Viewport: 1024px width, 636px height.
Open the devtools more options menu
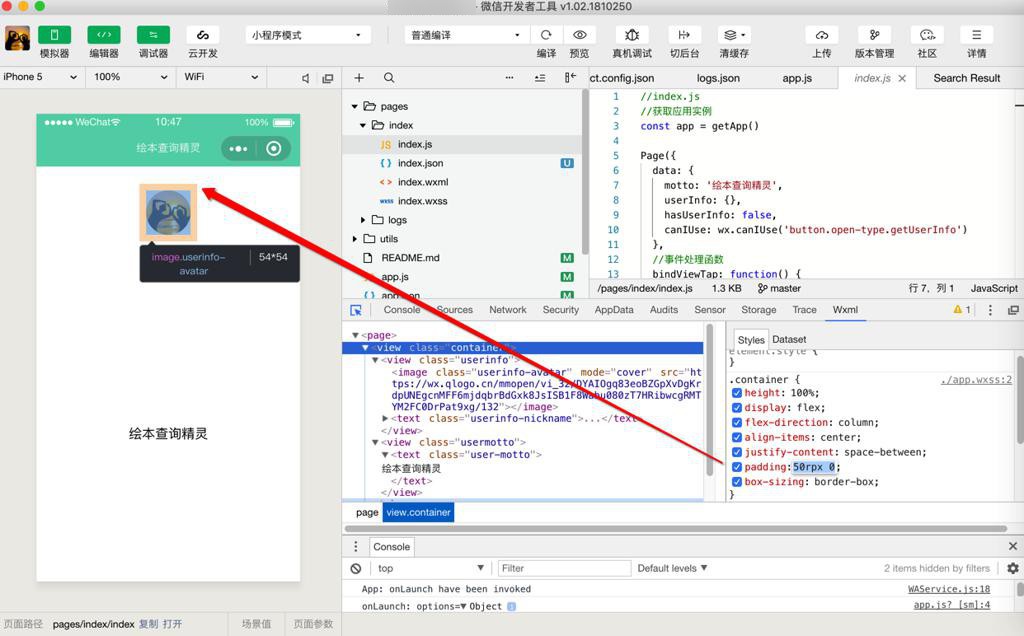pyautogui.click(x=990, y=310)
